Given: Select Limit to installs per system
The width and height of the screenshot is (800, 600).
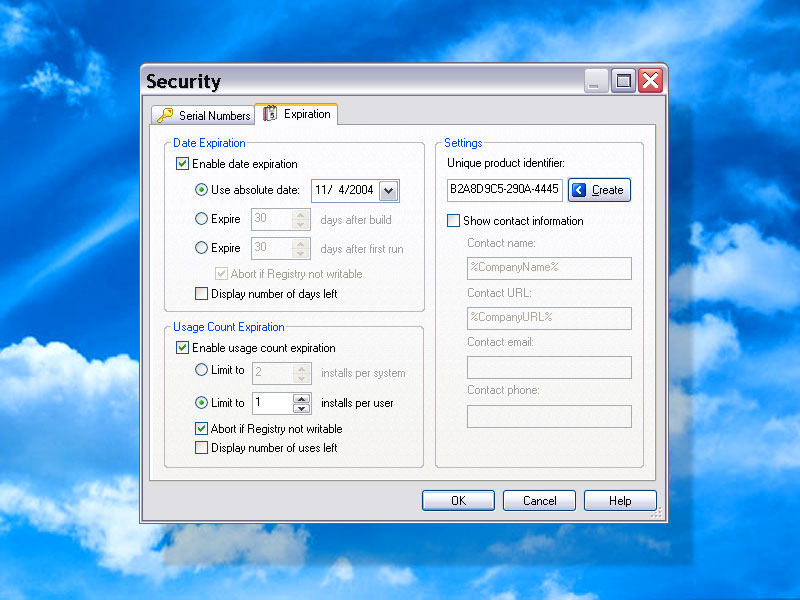Looking at the screenshot, I should coord(202,370).
